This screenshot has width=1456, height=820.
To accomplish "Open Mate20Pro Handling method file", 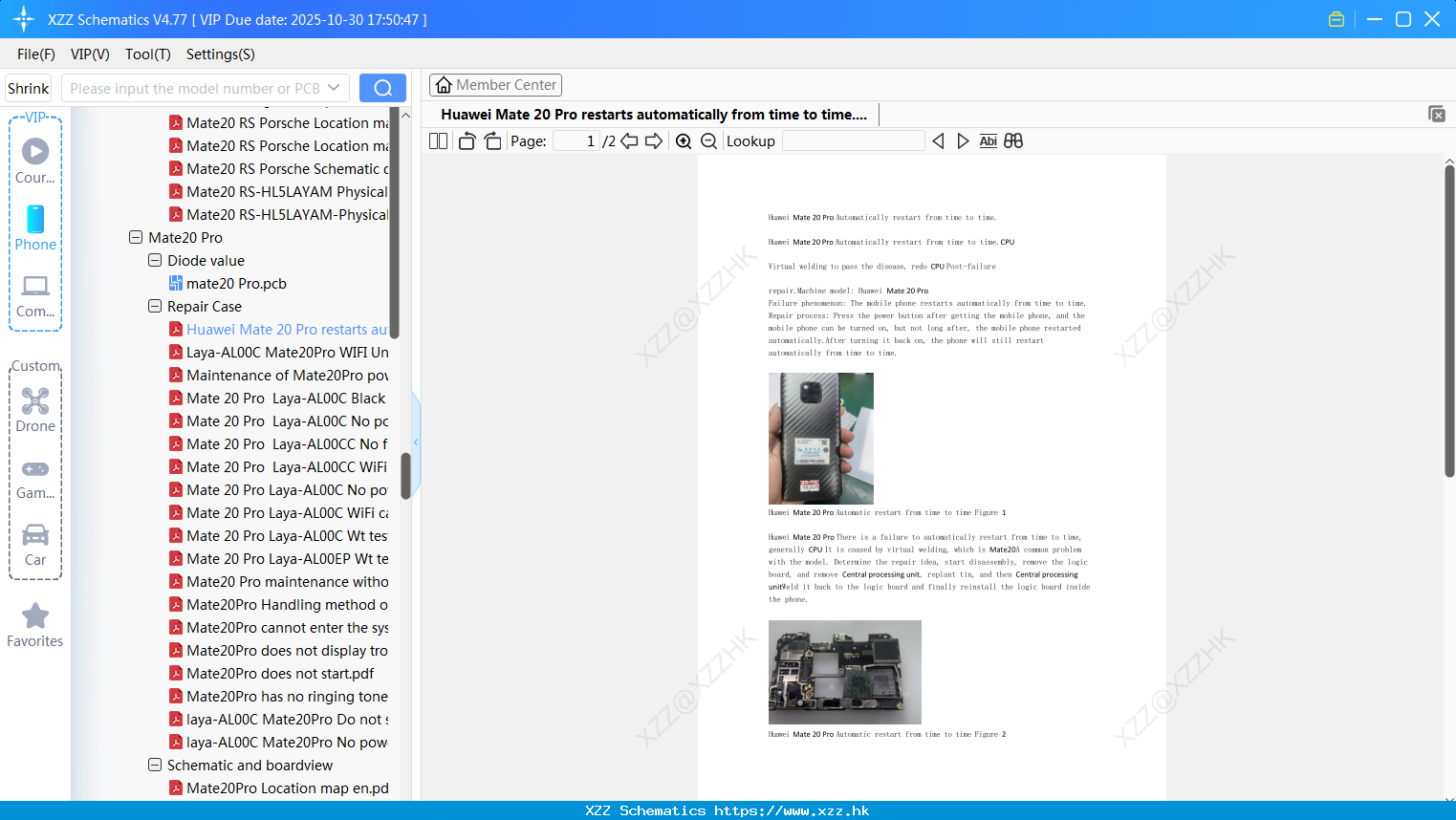I will coord(279,605).
